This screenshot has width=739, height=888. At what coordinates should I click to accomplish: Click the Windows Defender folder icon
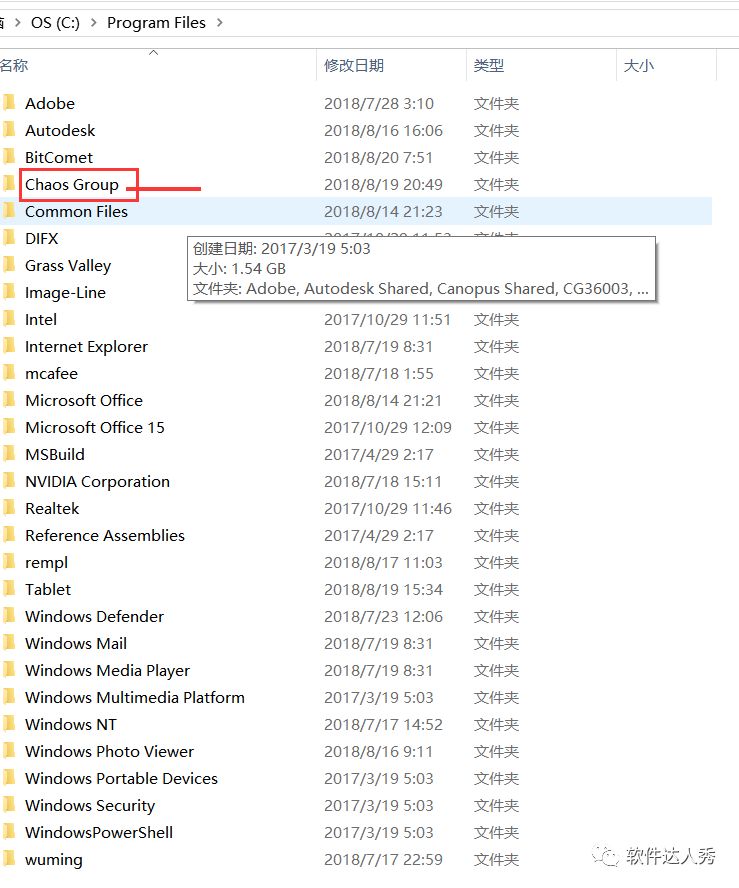pyautogui.click(x=8, y=616)
